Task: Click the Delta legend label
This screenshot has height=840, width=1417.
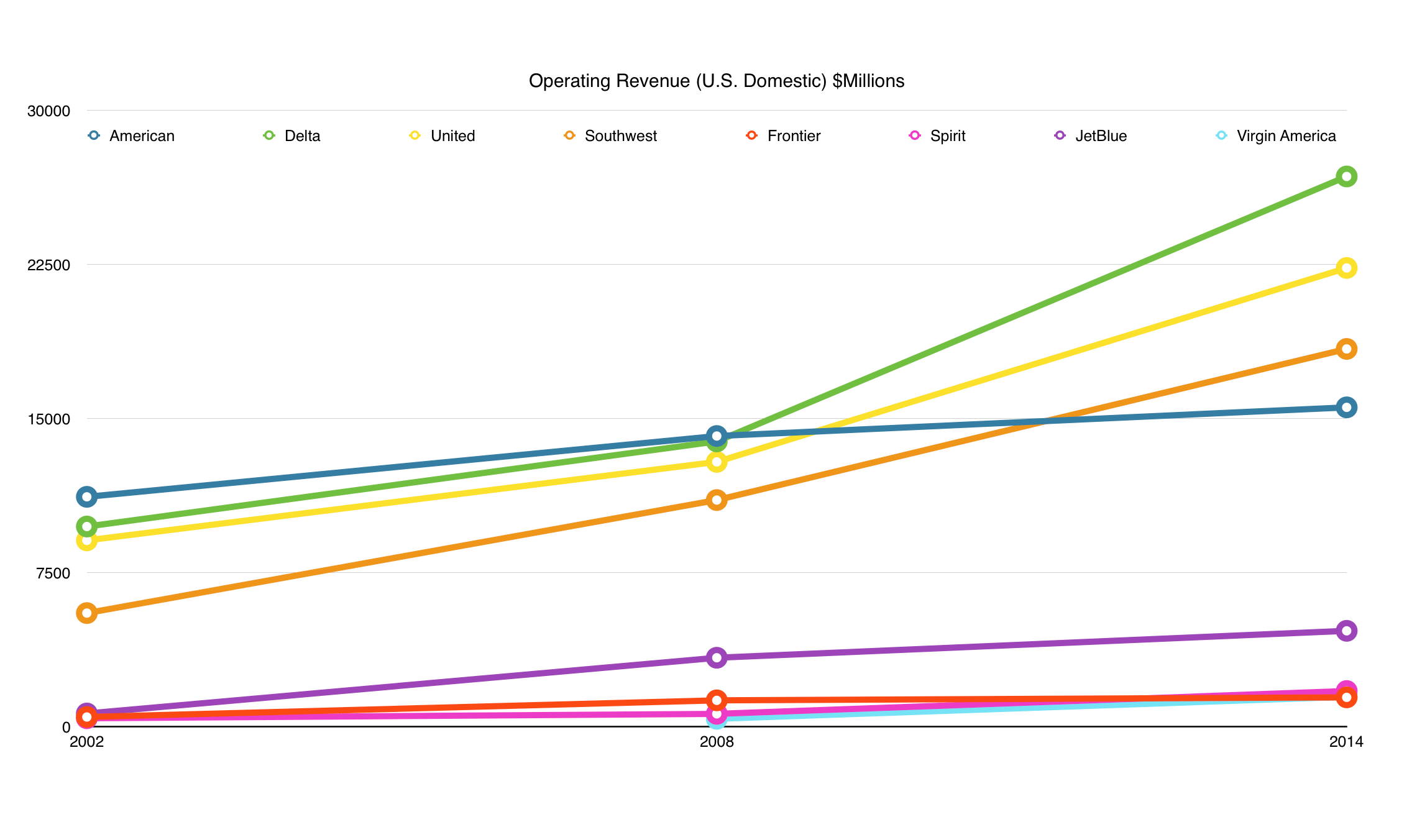Action: click(x=302, y=136)
